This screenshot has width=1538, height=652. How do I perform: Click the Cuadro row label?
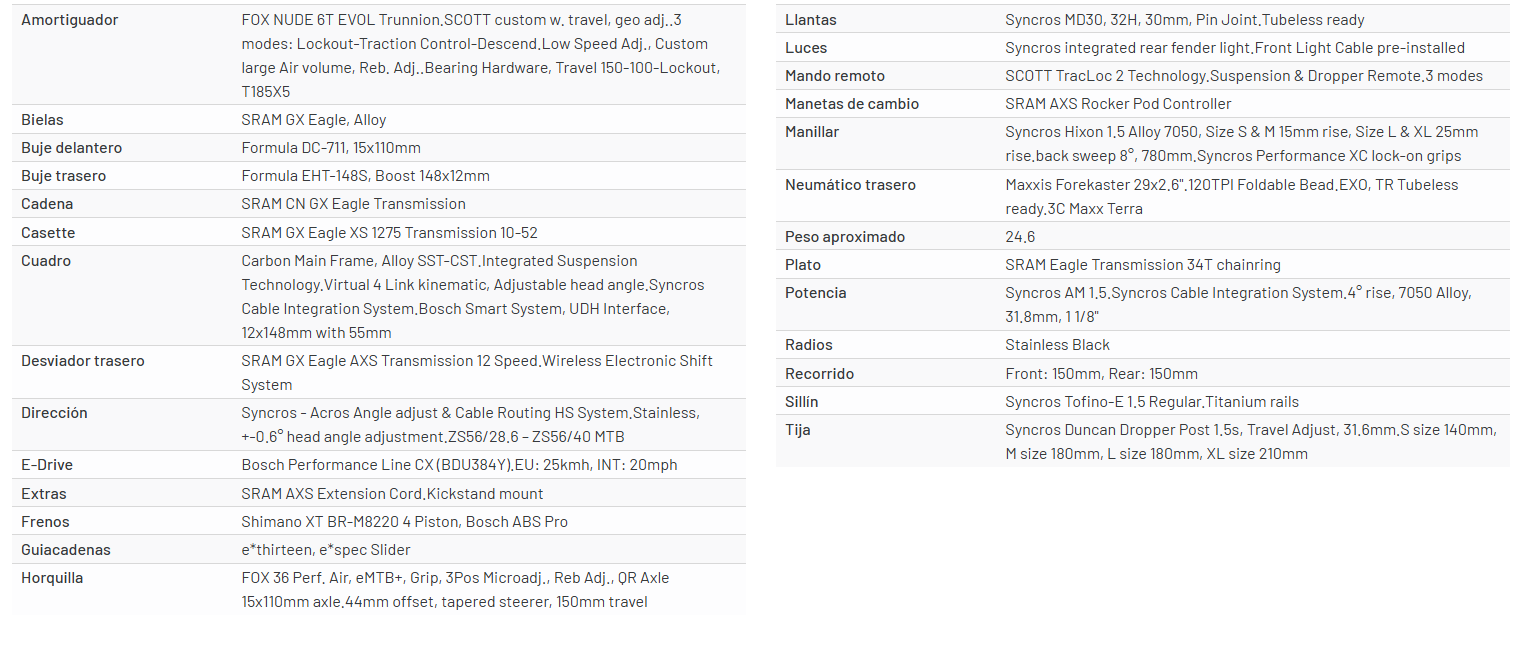pos(46,261)
